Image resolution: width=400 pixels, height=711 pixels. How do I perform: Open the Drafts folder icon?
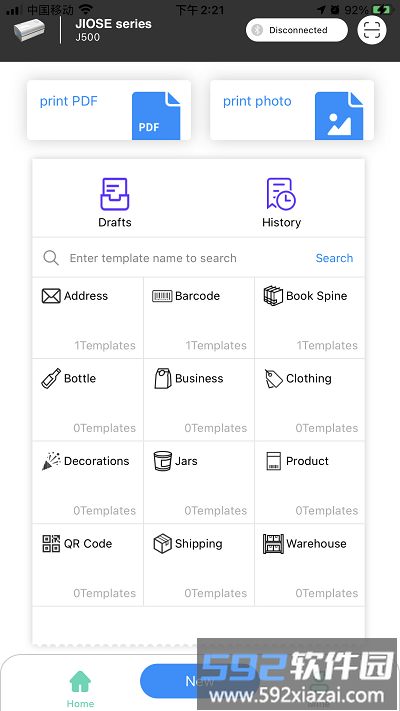pyautogui.click(x=115, y=194)
